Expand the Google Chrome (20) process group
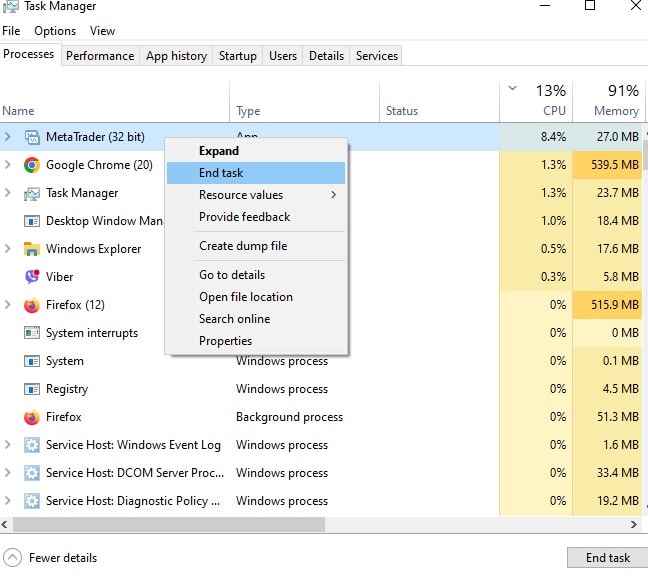Image resolution: width=648 pixels, height=579 pixels. tap(7, 164)
